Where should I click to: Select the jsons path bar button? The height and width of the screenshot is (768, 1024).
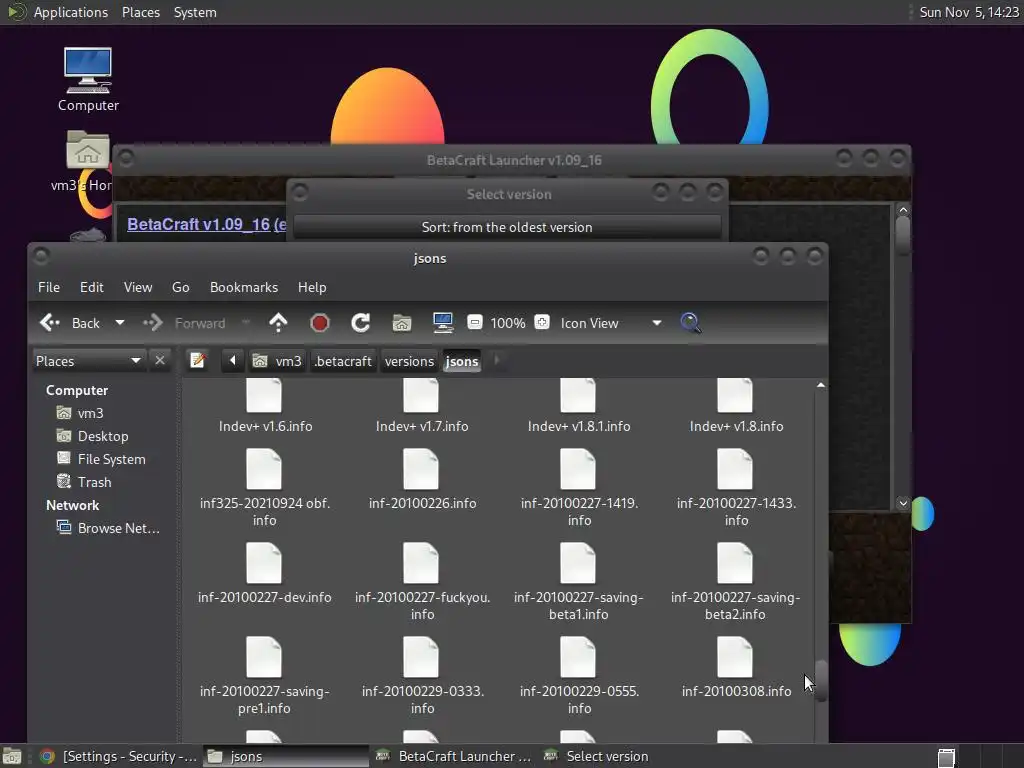462,361
